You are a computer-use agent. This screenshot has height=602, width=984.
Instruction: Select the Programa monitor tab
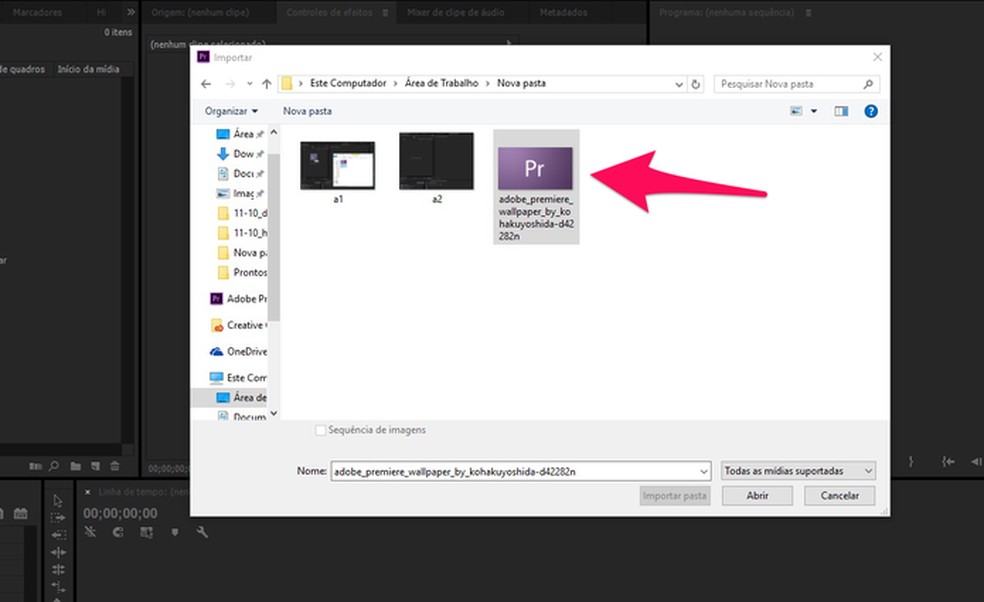726,12
